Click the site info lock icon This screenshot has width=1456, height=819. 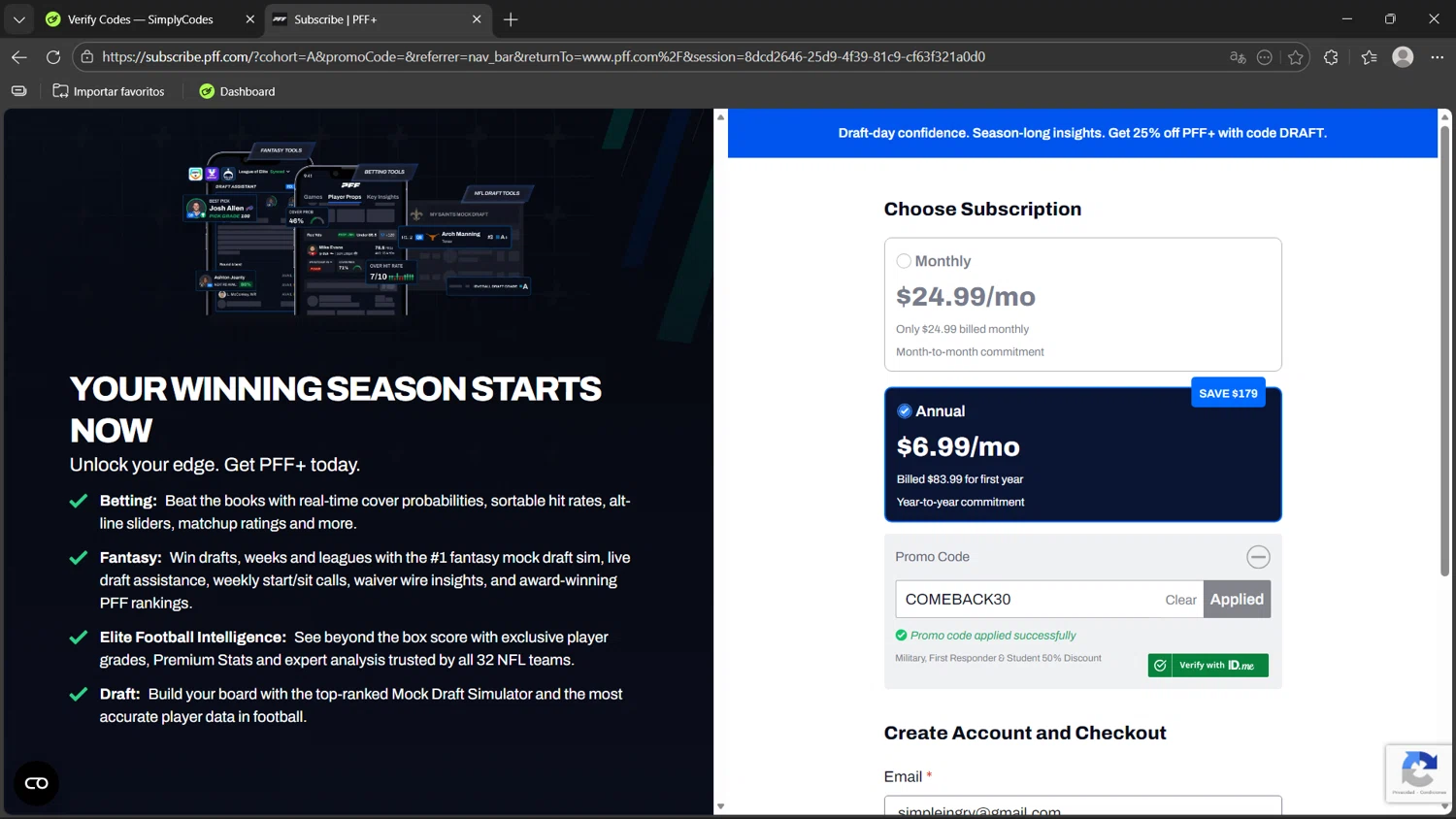(87, 57)
